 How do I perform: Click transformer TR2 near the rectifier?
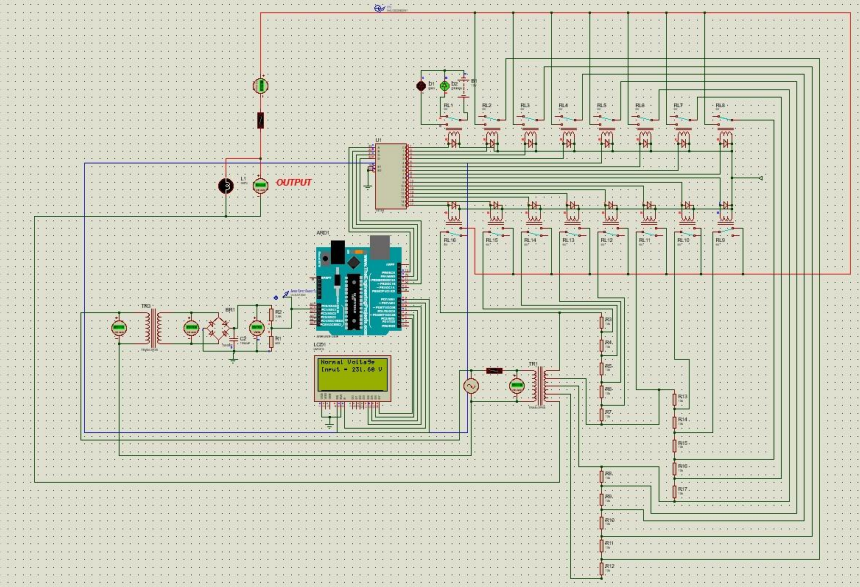(x=151, y=327)
